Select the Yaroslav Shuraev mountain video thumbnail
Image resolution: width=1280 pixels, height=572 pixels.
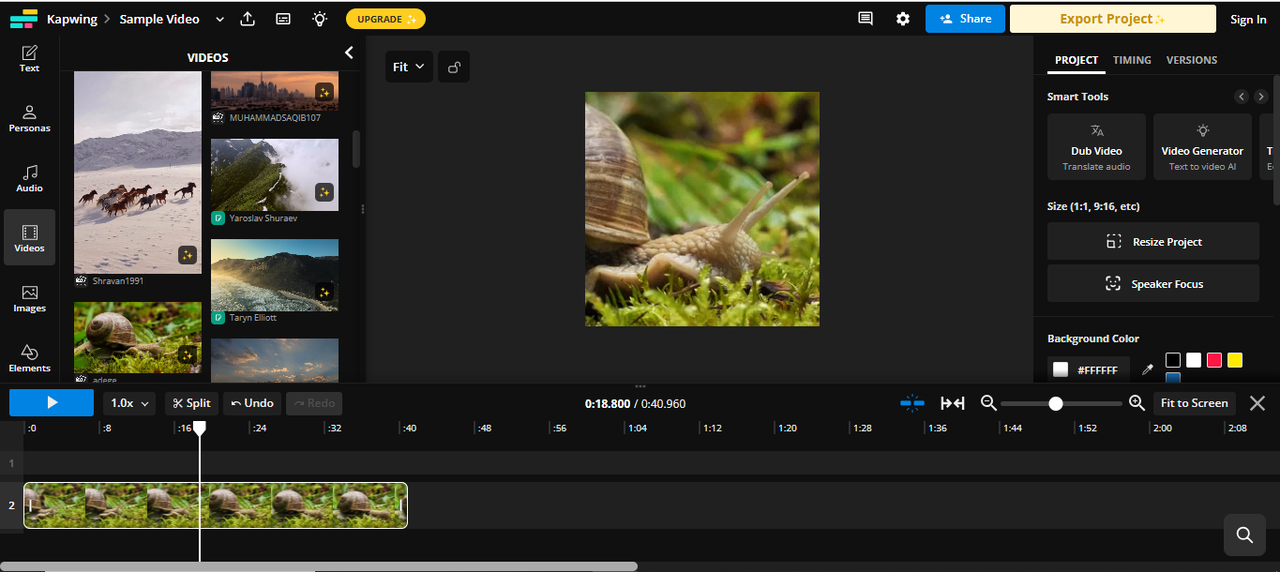(x=274, y=175)
